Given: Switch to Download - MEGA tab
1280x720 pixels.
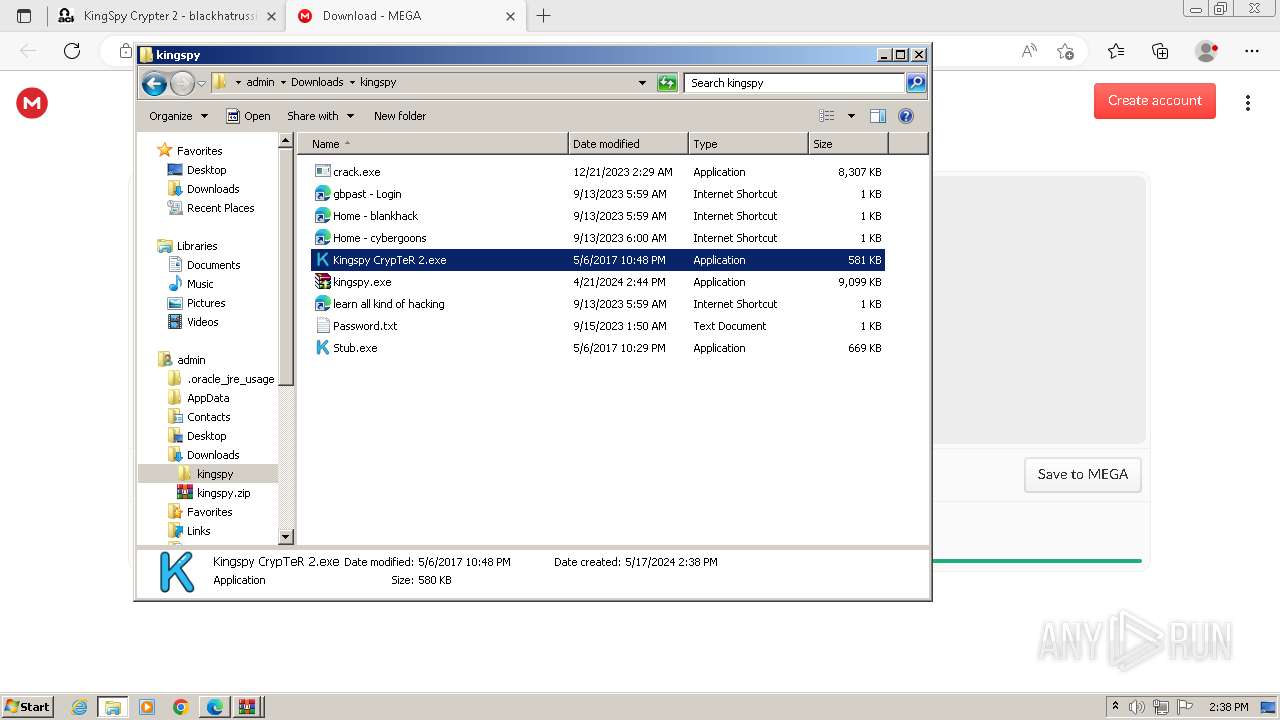Looking at the screenshot, I should 405,16.
